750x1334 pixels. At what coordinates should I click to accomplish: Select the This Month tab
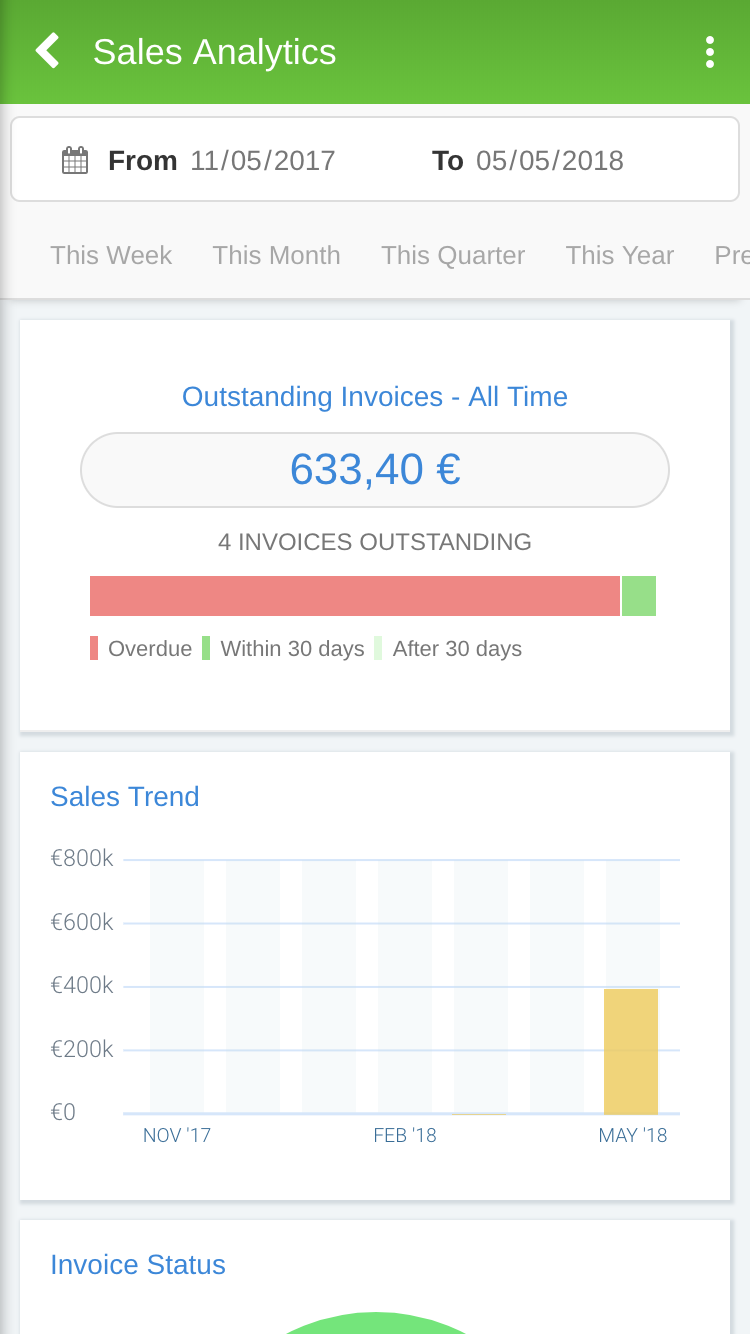coord(276,255)
